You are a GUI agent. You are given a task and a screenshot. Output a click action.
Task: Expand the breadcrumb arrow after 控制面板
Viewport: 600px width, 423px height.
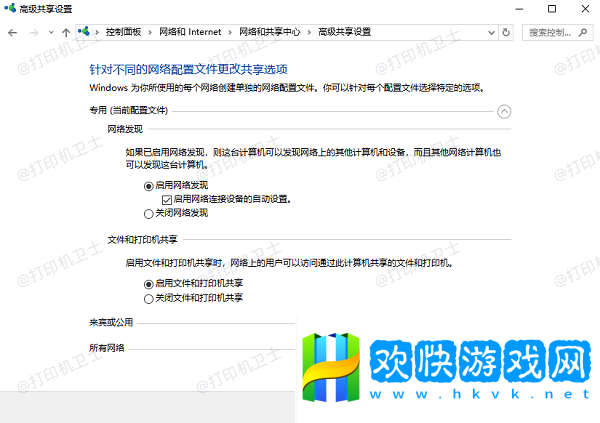(x=150, y=33)
